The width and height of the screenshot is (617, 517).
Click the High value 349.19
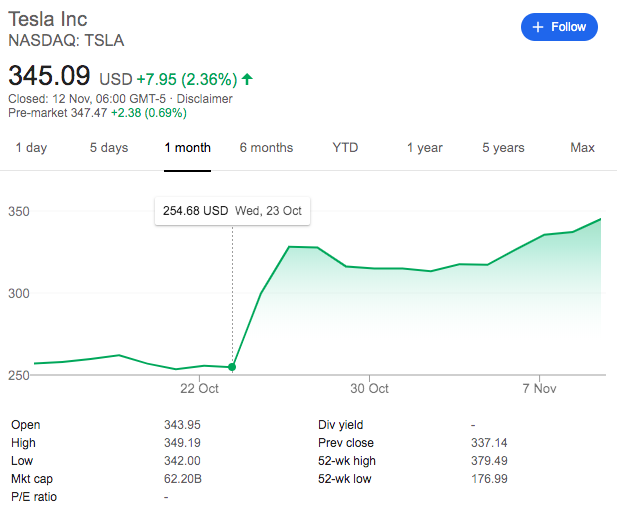click(x=182, y=443)
